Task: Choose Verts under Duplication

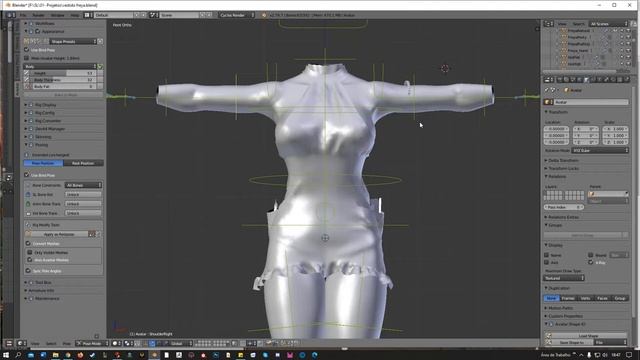Action: tap(585, 298)
